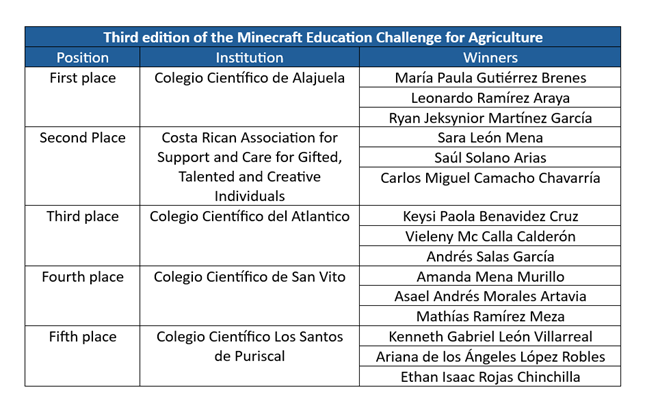Select the Institution column header
The width and height of the screenshot is (645, 400).
point(250,57)
